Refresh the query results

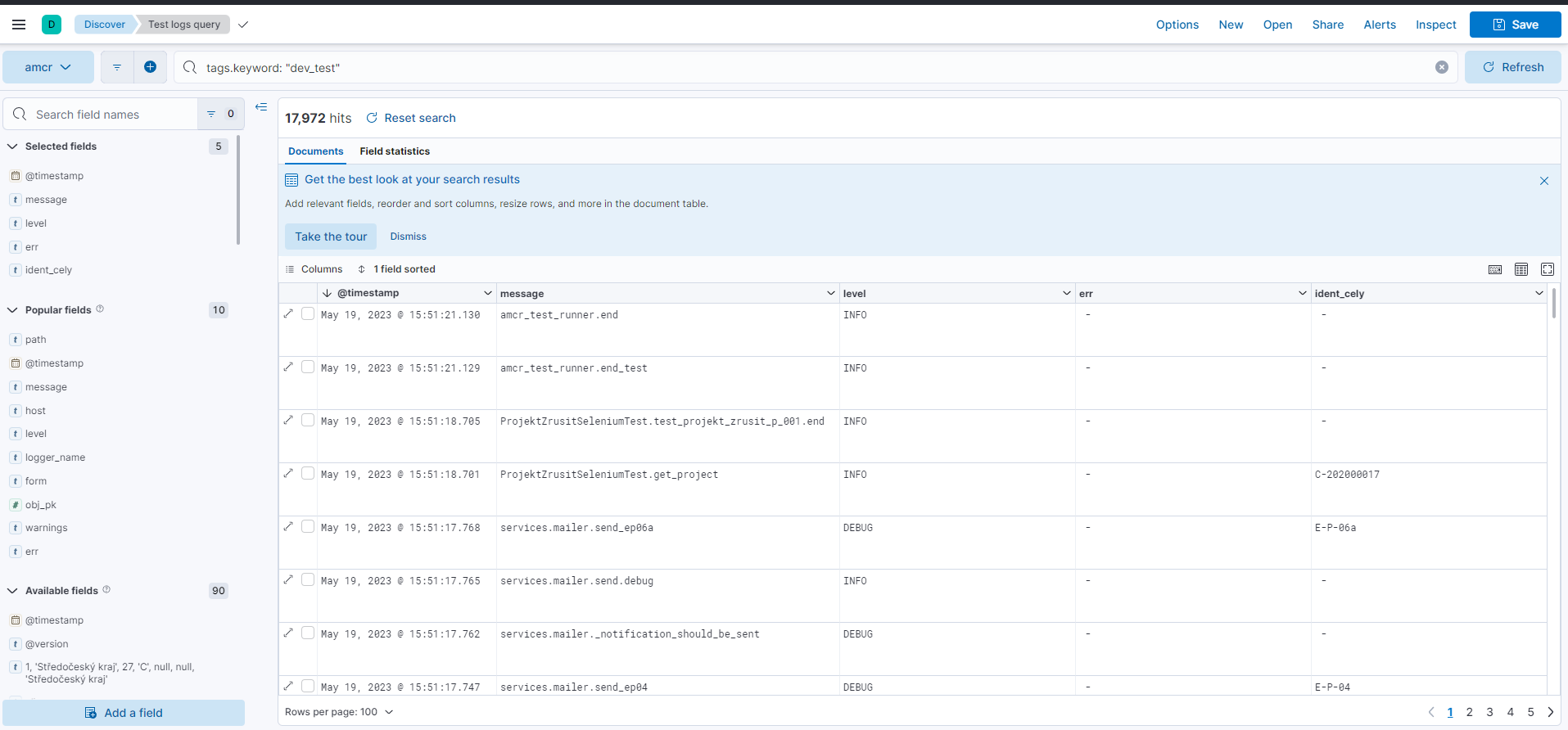[1512, 67]
